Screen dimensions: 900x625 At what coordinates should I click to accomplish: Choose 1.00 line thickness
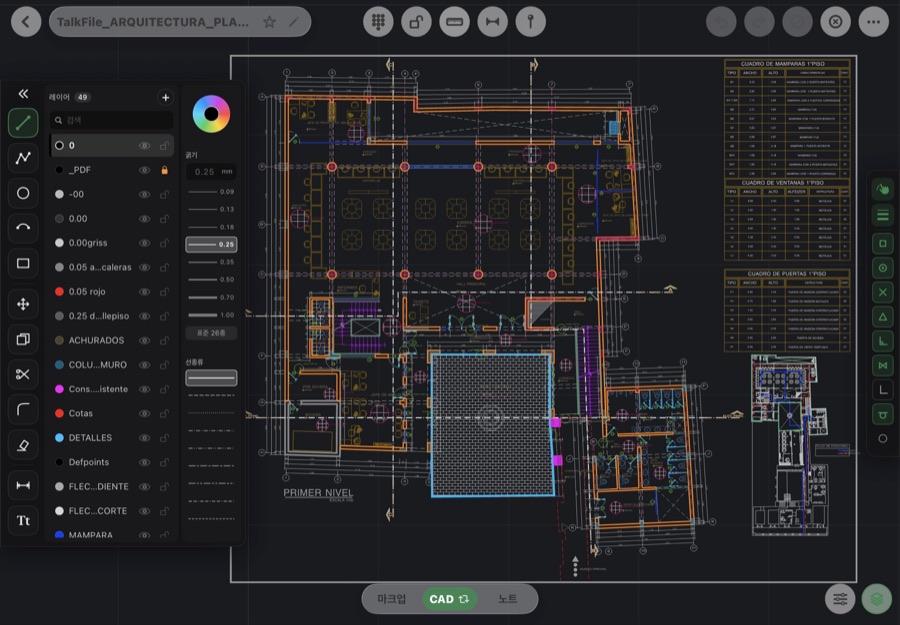pyautogui.click(x=211, y=315)
